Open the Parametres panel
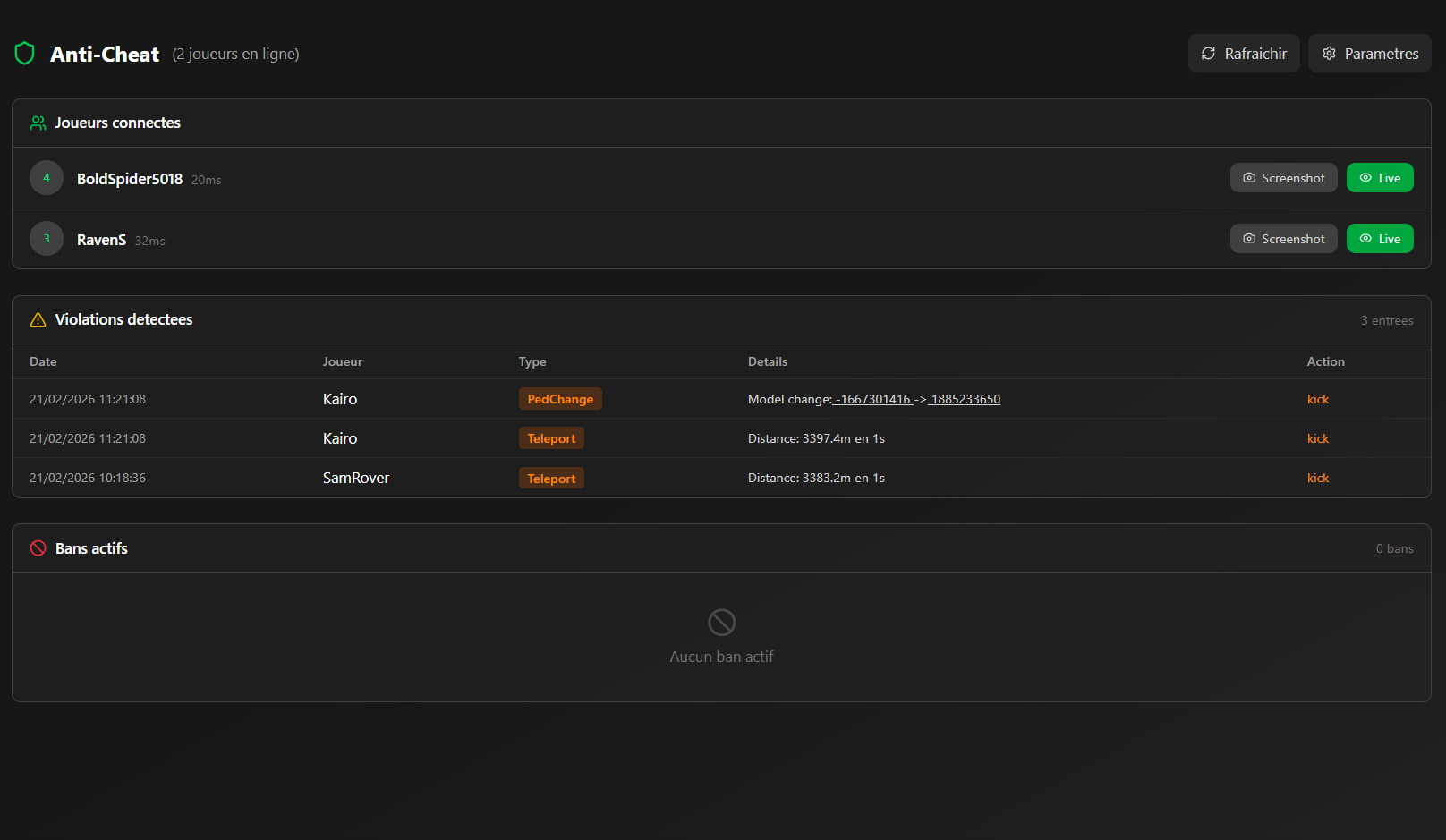 [x=1369, y=54]
